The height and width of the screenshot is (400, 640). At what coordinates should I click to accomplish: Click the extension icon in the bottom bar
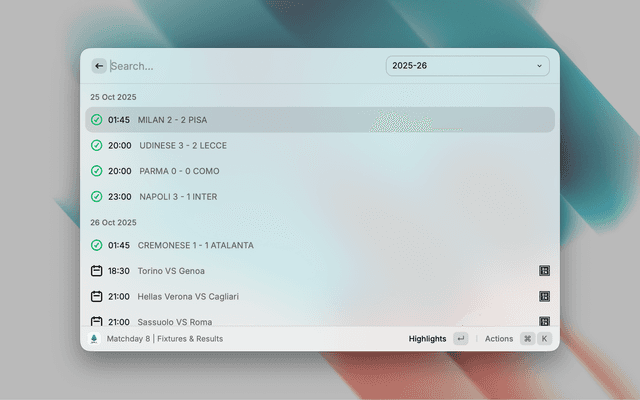point(94,339)
